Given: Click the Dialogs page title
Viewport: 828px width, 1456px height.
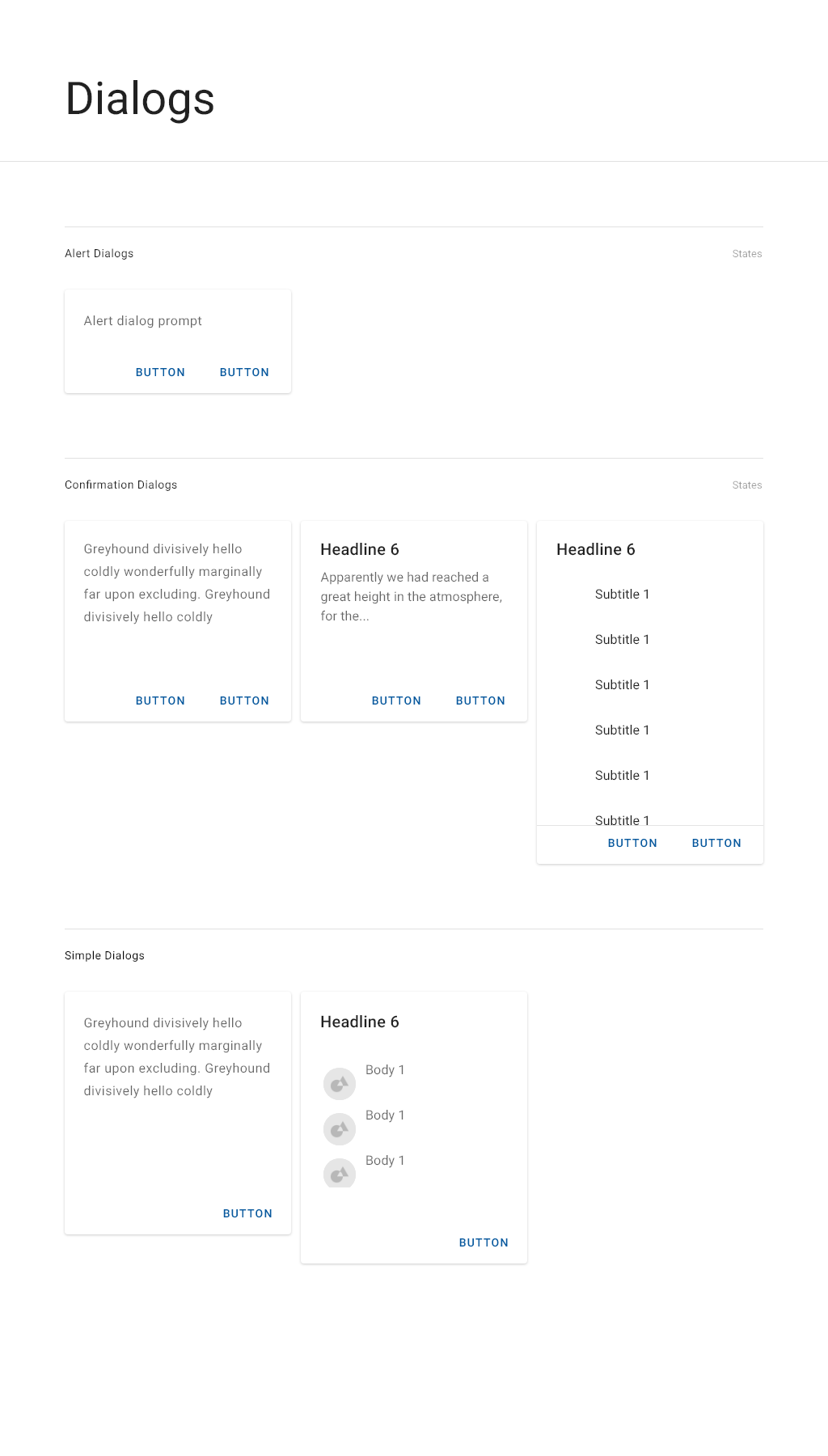Looking at the screenshot, I should [140, 99].
